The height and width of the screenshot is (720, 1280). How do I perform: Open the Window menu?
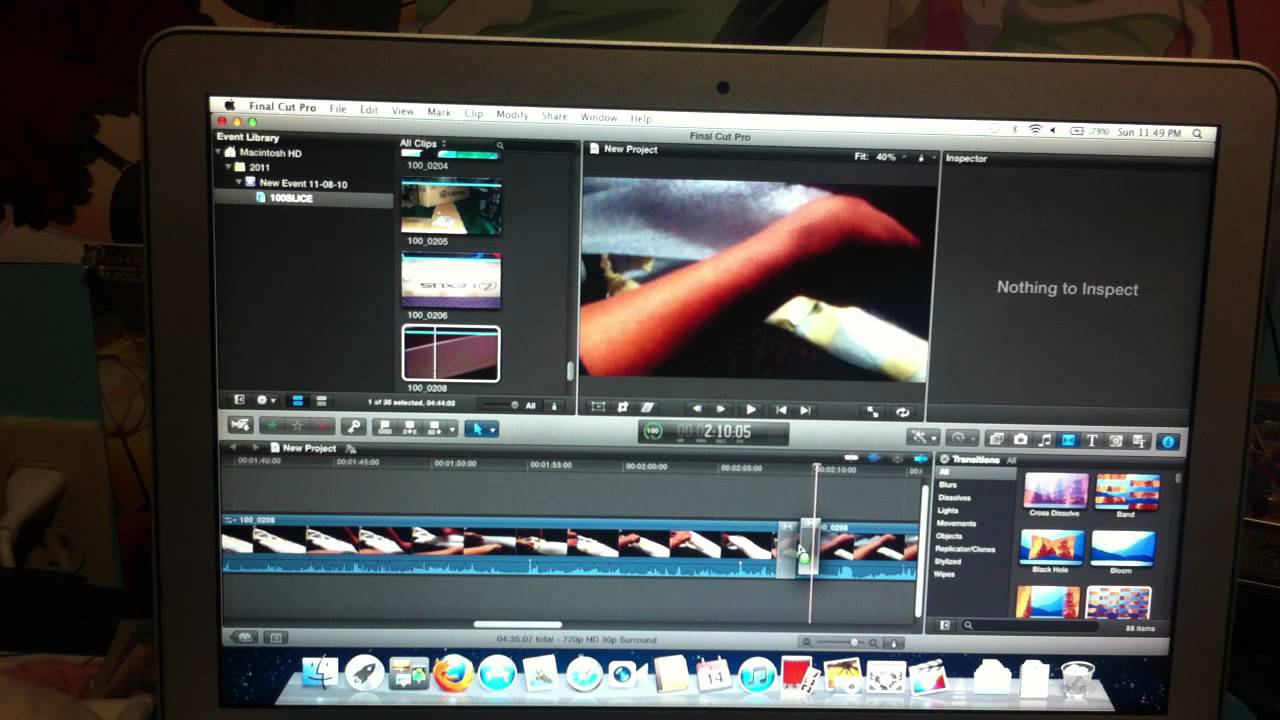(x=599, y=117)
